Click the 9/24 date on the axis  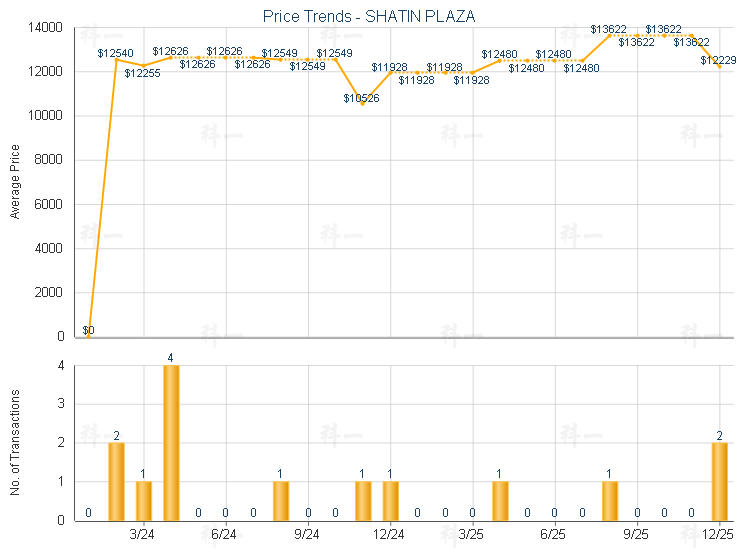(307, 535)
